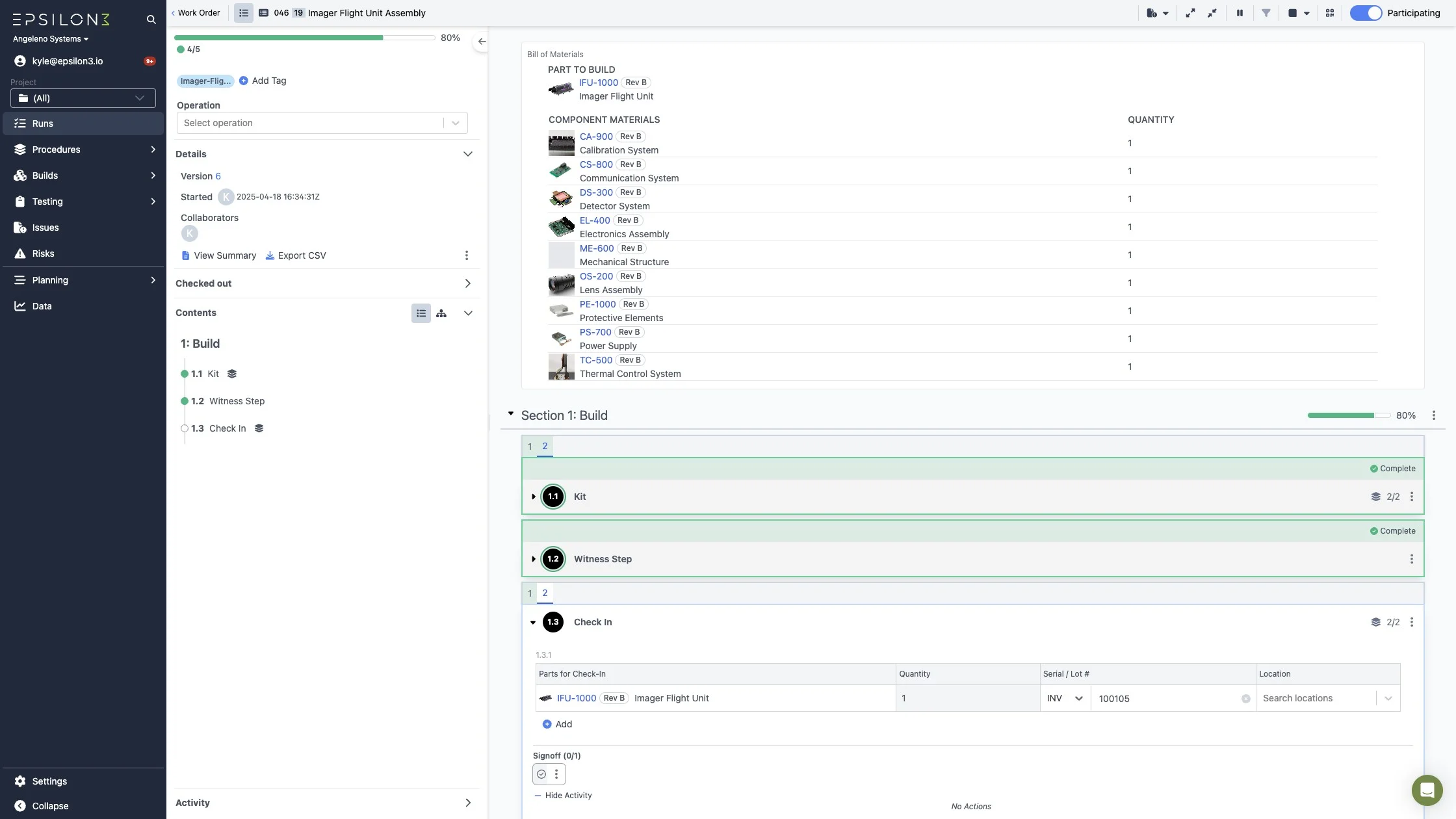Open the chat support bubble icon
This screenshot has width=1456, height=819.
[x=1427, y=790]
